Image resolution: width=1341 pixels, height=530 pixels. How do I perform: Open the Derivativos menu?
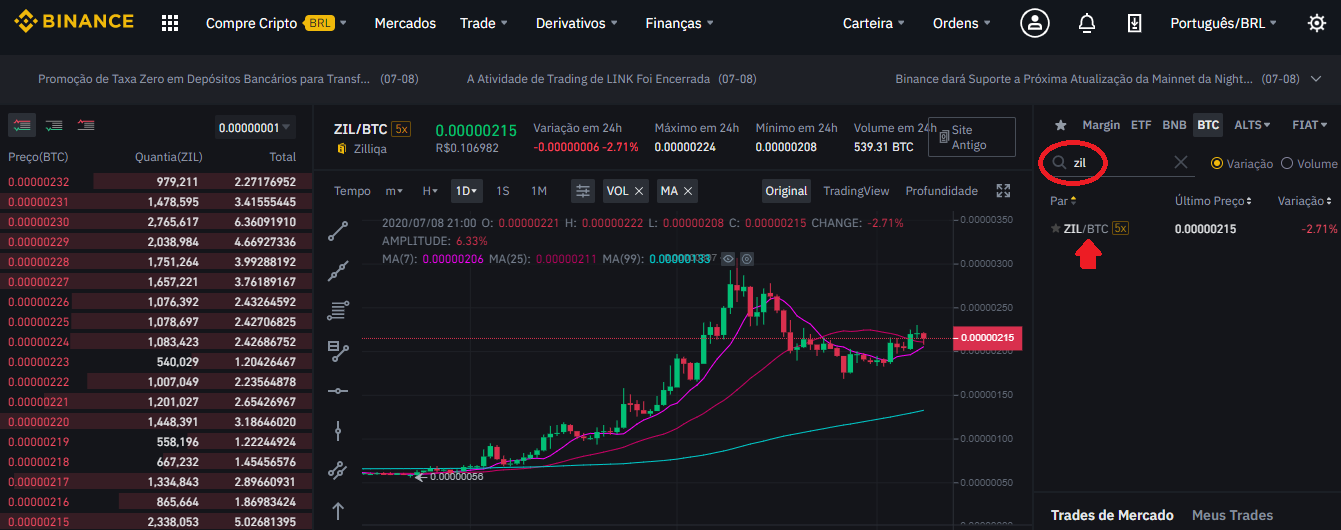[x=575, y=23]
